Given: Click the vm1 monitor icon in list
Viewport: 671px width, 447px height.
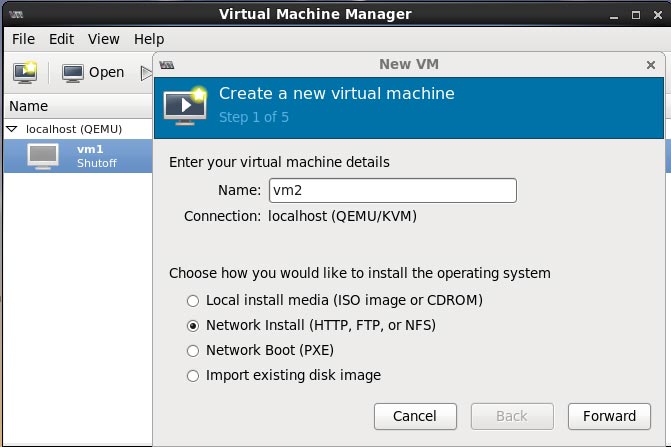Looking at the screenshot, I should [x=43, y=156].
